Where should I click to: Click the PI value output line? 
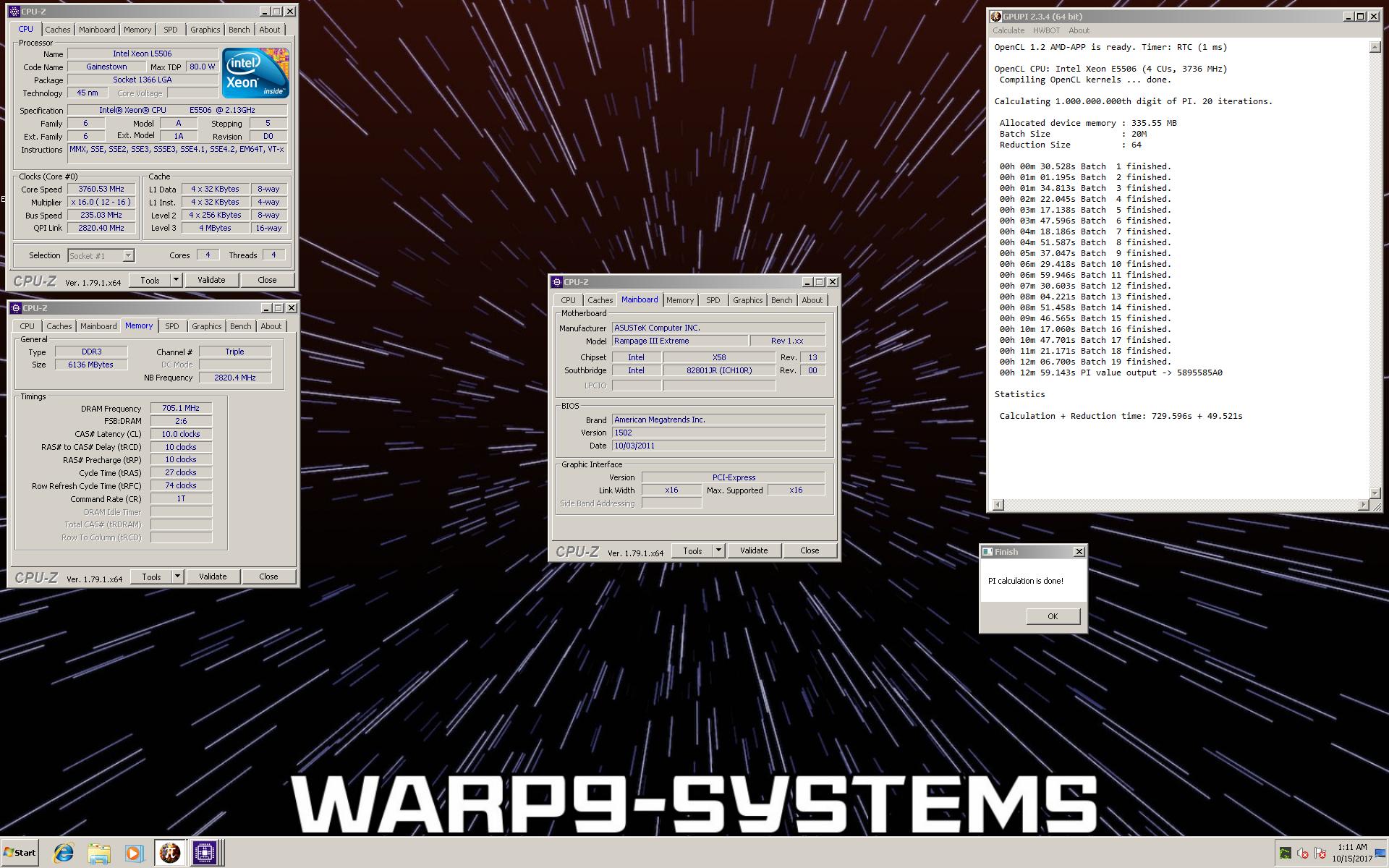click(x=1110, y=373)
